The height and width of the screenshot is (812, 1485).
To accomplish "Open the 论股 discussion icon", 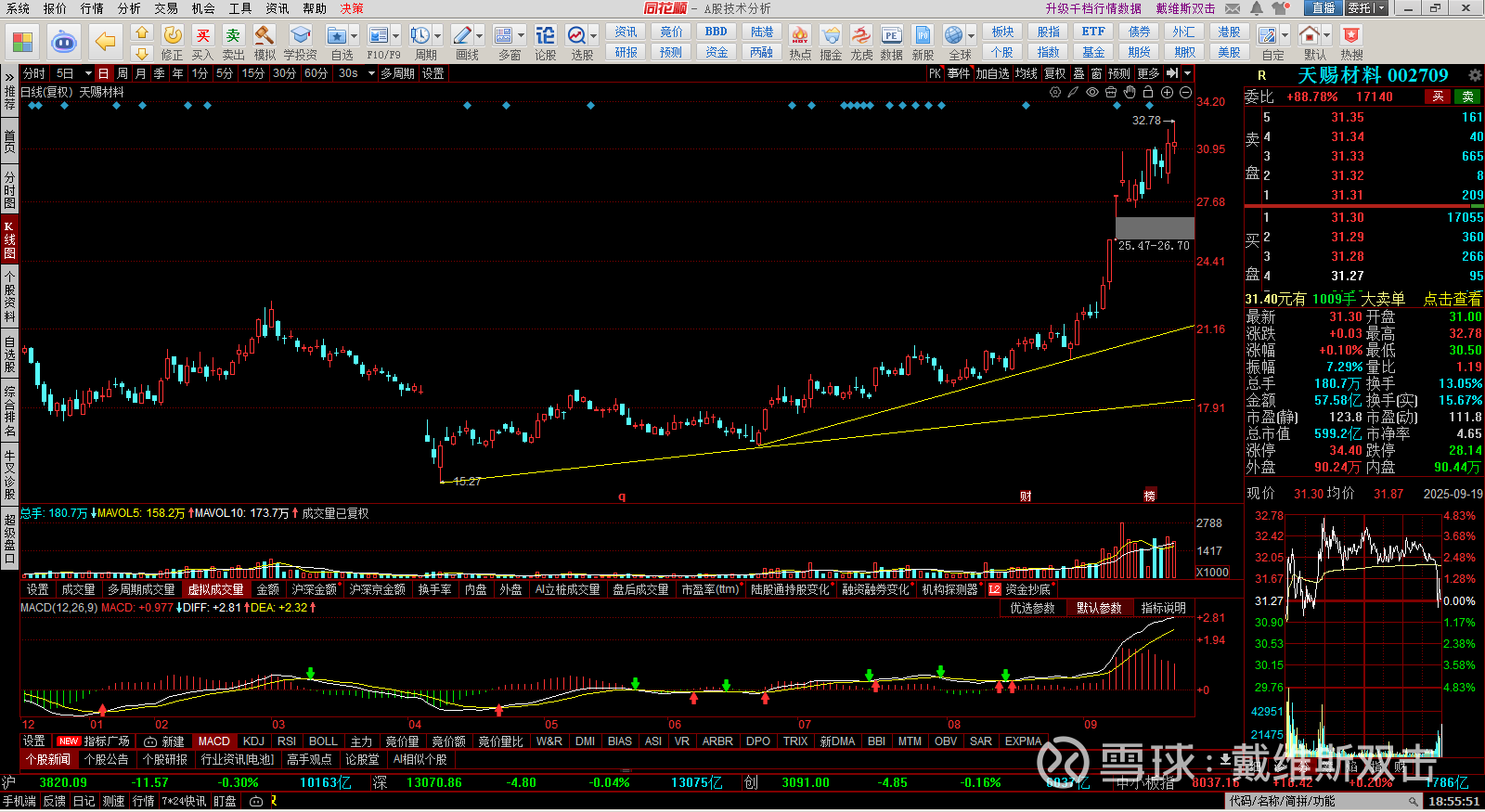I will coord(545,35).
